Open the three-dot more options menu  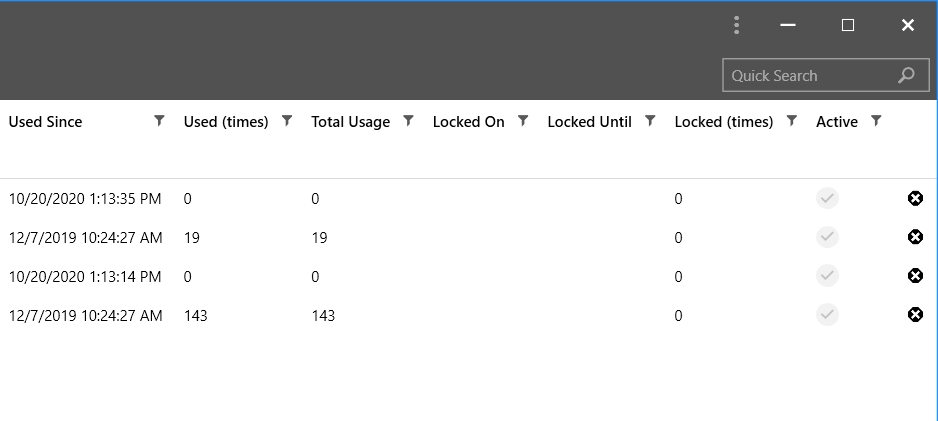pos(736,25)
